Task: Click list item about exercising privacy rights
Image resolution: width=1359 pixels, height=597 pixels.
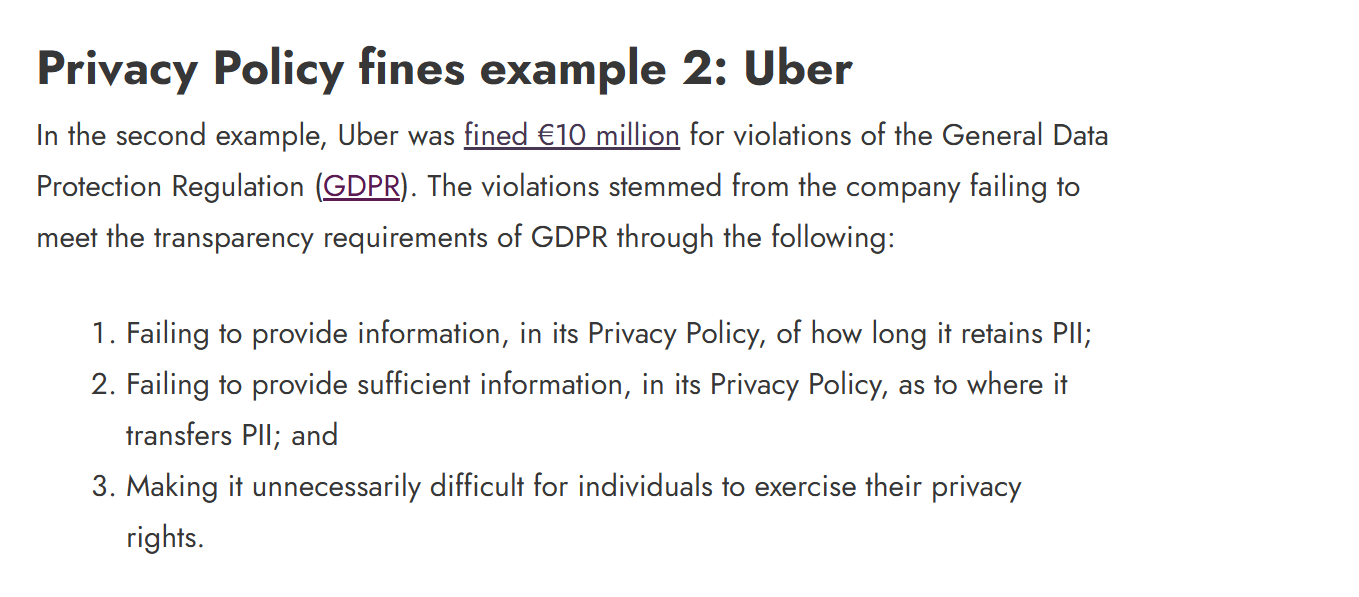Action: (573, 512)
